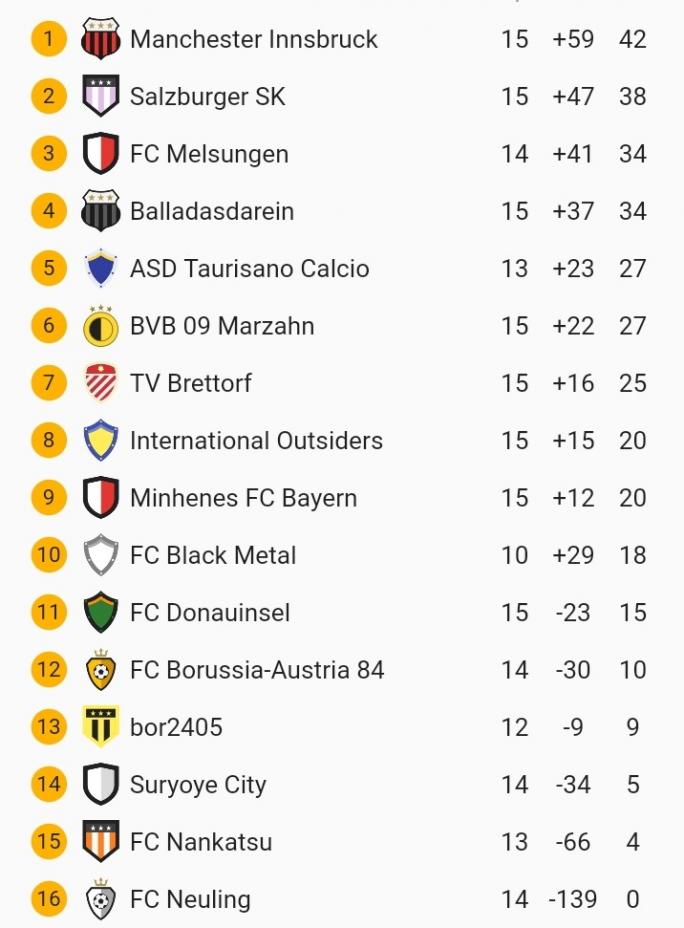684x928 pixels.
Task: Open the International Outsiders team page
Action: tap(256, 440)
